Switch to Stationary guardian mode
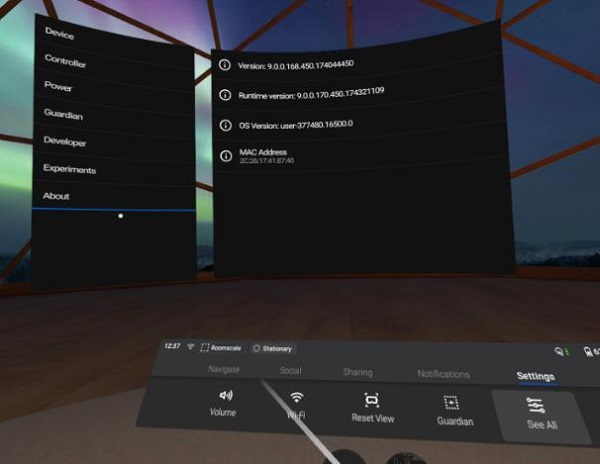Screen dimensions: 600x464 tap(273, 349)
